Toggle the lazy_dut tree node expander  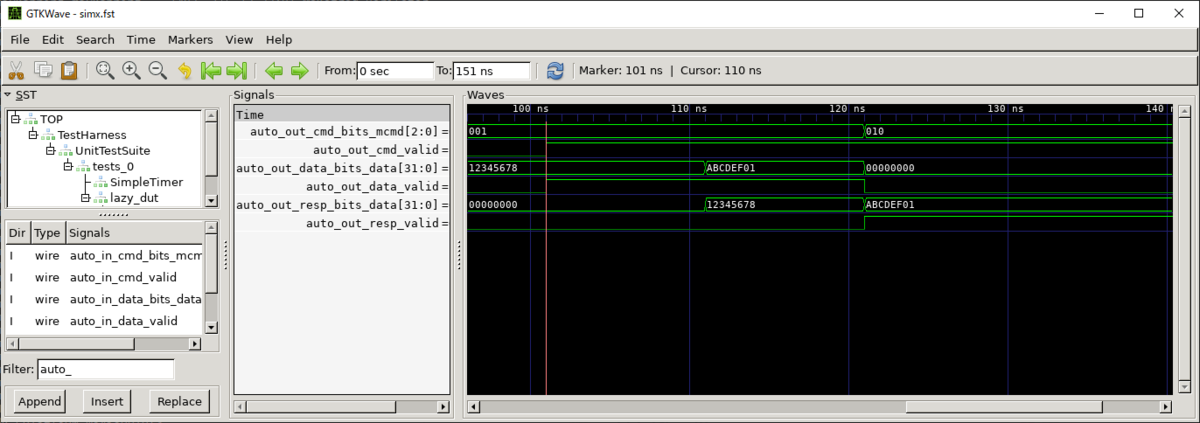[85, 198]
